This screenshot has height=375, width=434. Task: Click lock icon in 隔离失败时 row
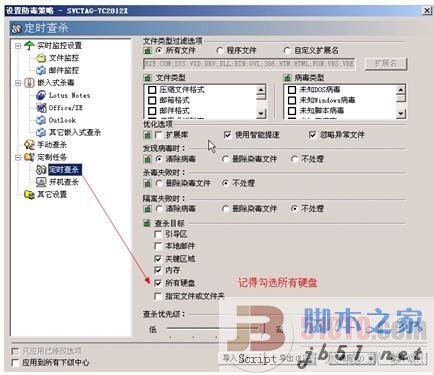click(x=147, y=209)
